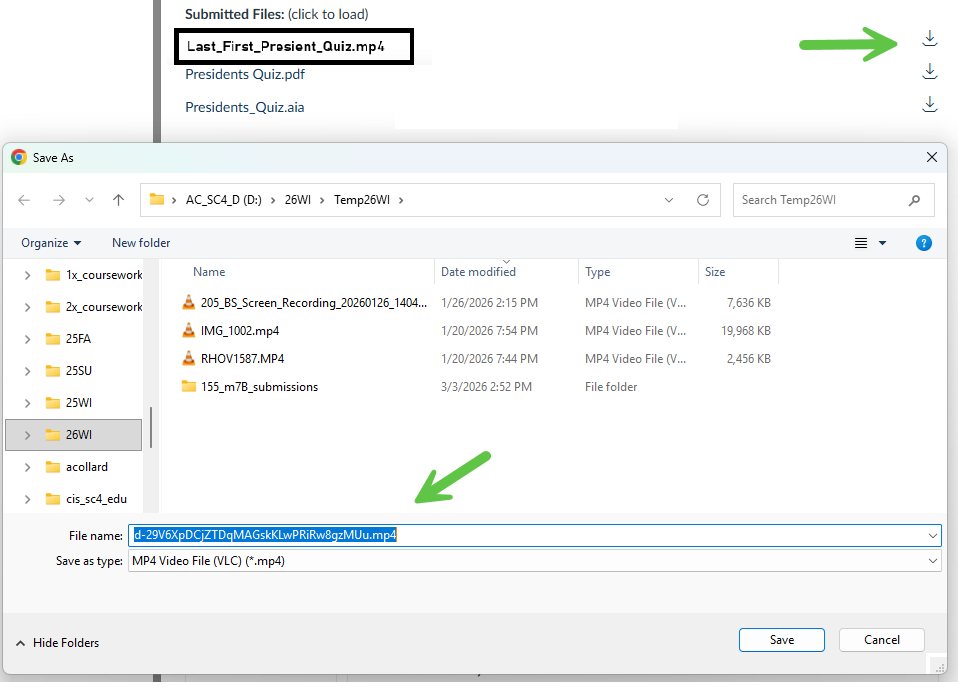The height and width of the screenshot is (687, 958).
Task: Select 26WI in breadcrumb path
Action: click(x=298, y=200)
